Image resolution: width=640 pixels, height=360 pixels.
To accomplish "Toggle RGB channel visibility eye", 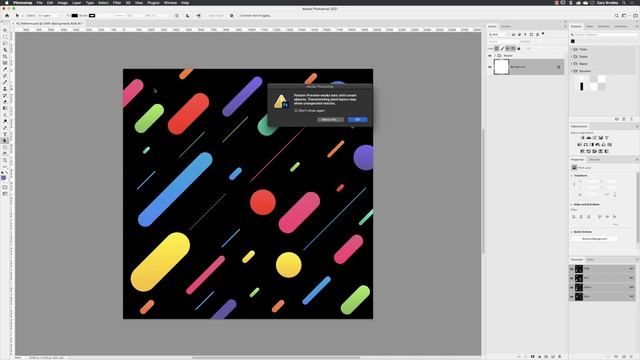I will coord(571,269).
